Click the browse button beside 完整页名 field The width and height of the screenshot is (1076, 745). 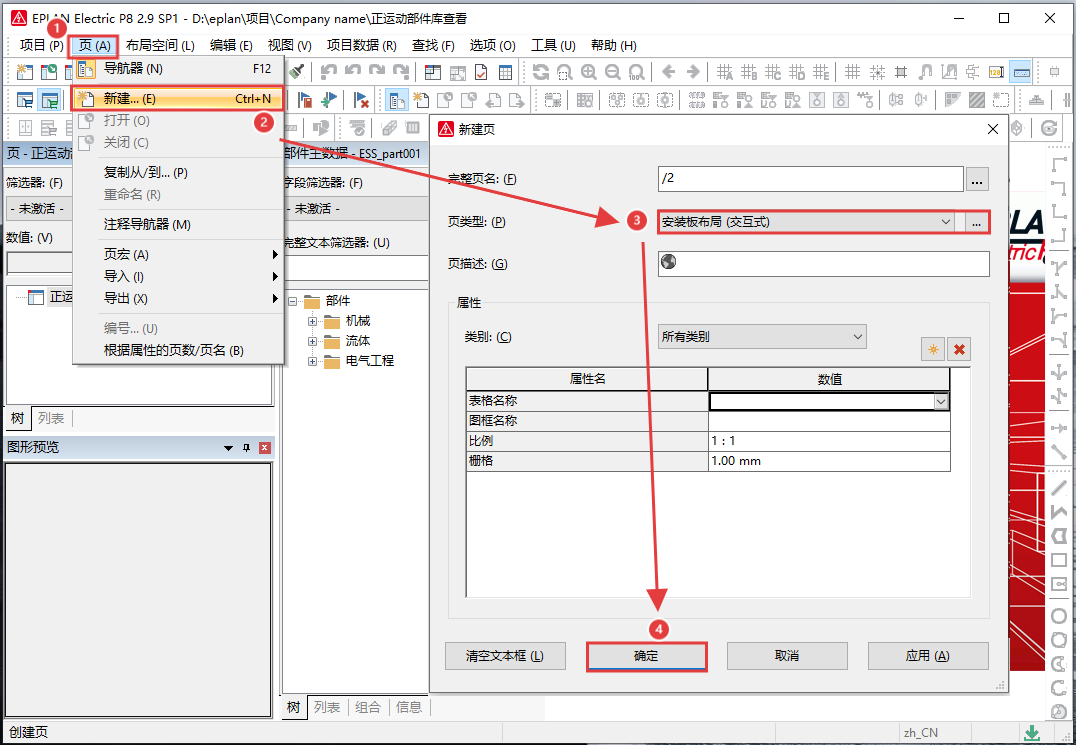click(x=976, y=179)
